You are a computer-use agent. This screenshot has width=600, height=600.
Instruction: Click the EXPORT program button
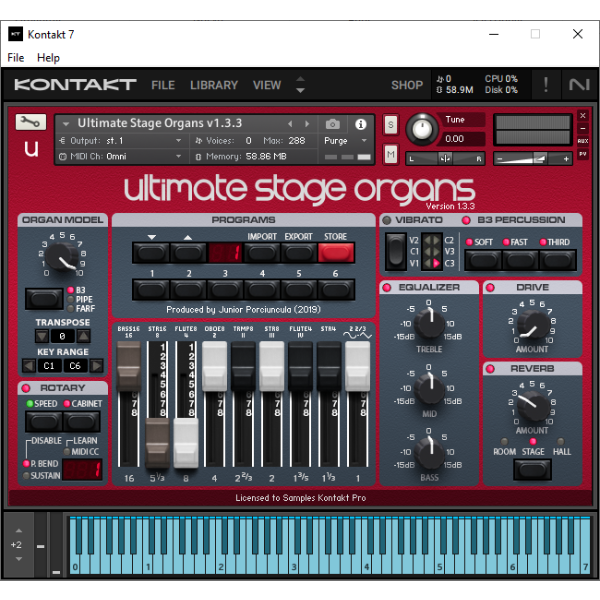click(x=298, y=253)
